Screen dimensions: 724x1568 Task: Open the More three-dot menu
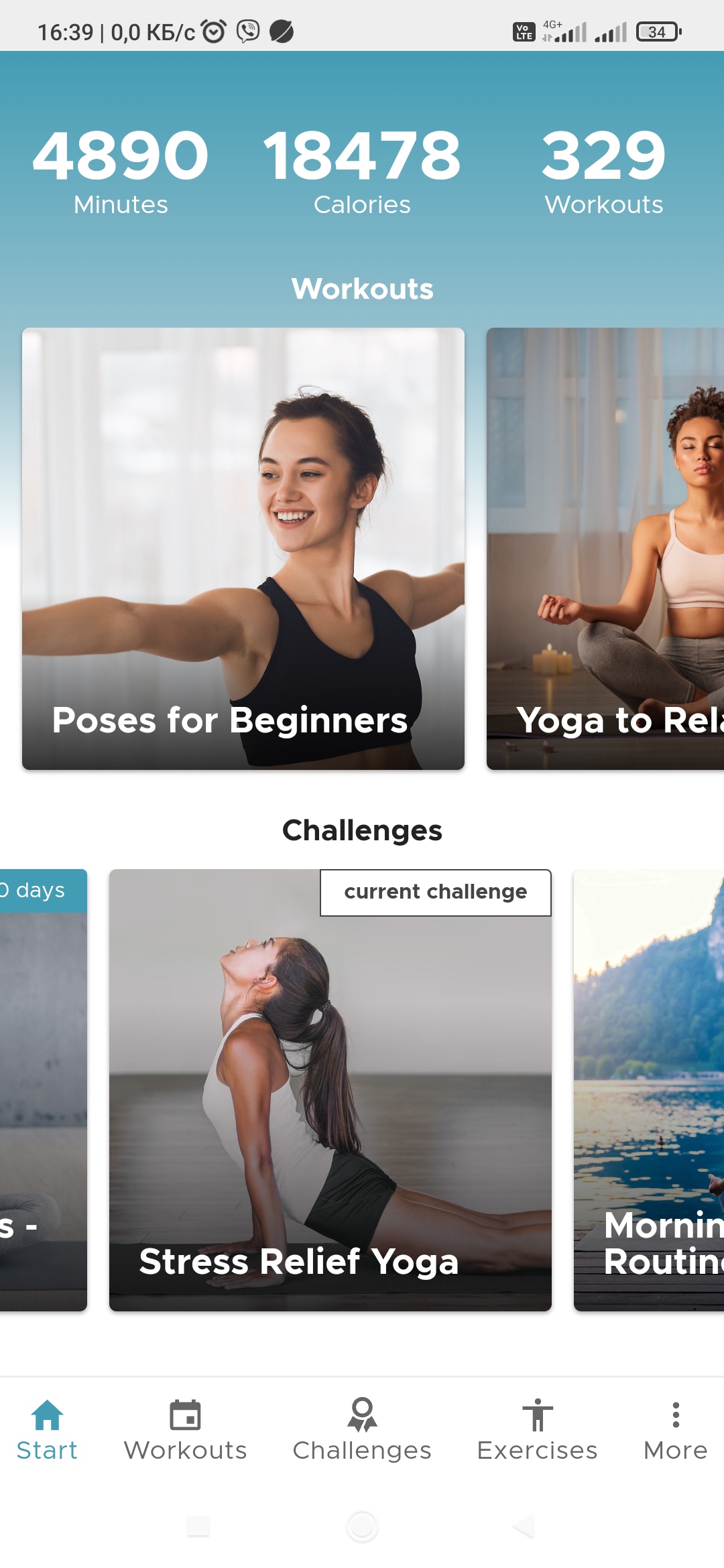[676, 1415]
